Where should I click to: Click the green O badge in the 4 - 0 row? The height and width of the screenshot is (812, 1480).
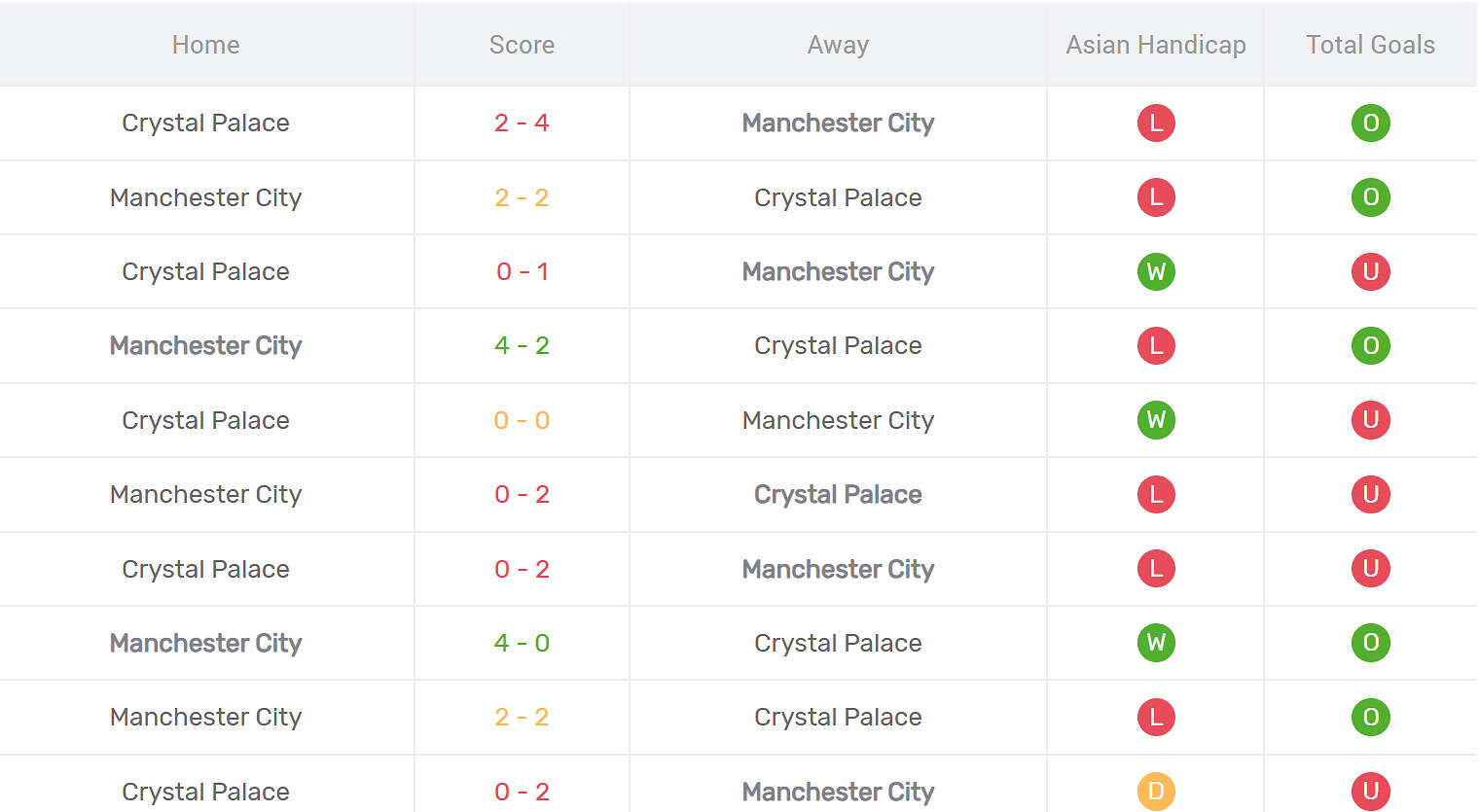click(x=1370, y=643)
